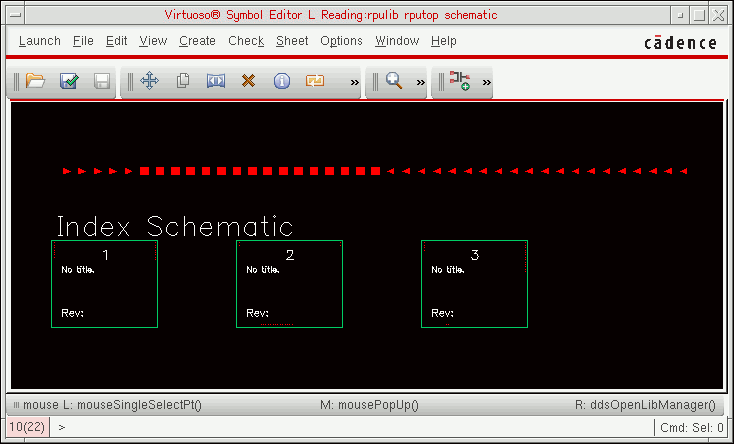
Task: Click No title. text in sheet 2
Action: (263, 270)
